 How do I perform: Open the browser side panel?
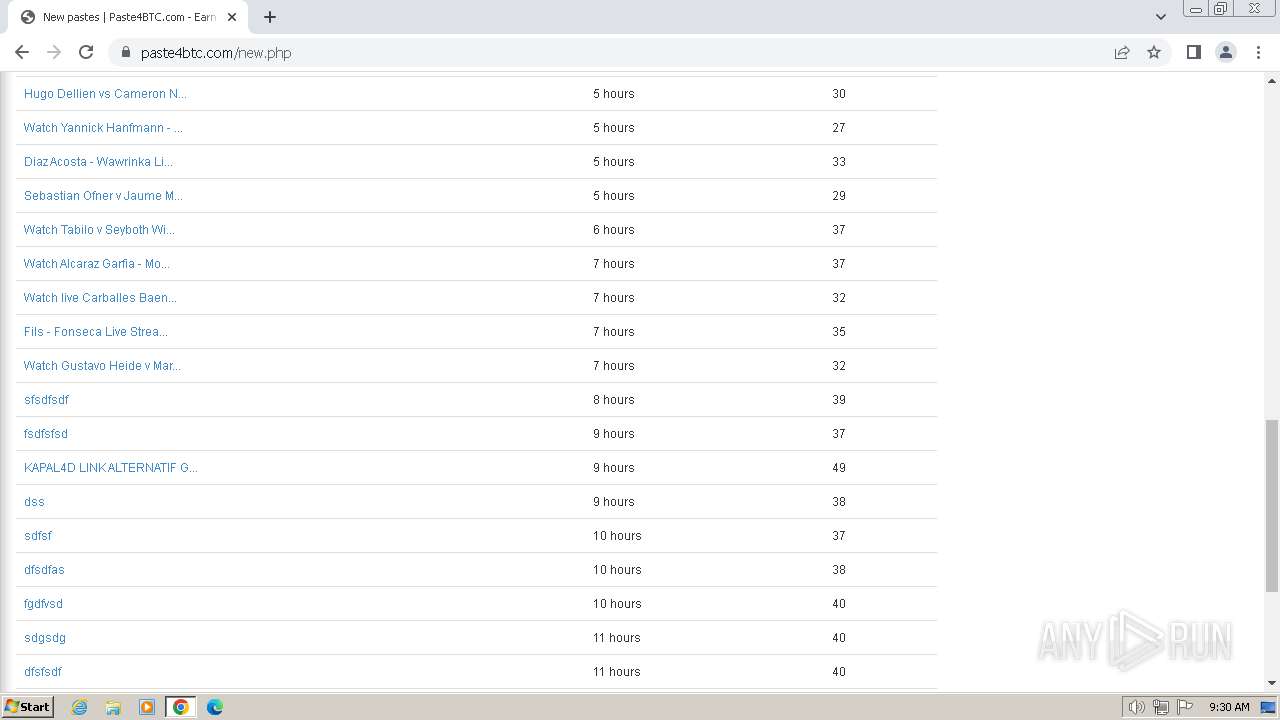(x=1193, y=52)
